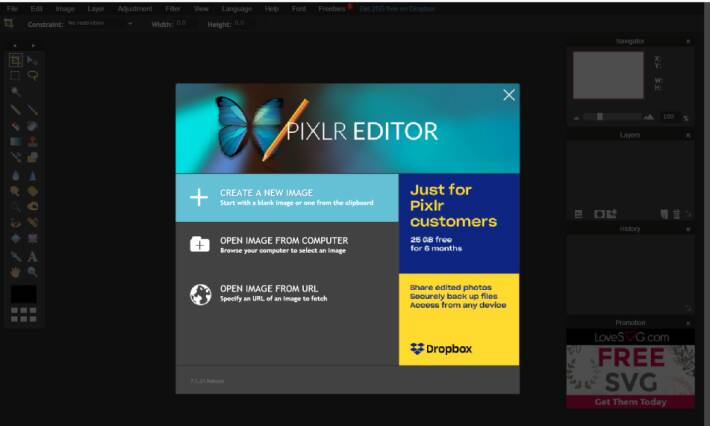Select the Drawing tool
The height and width of the screenshot is (426, 710).
coord(32,158)
